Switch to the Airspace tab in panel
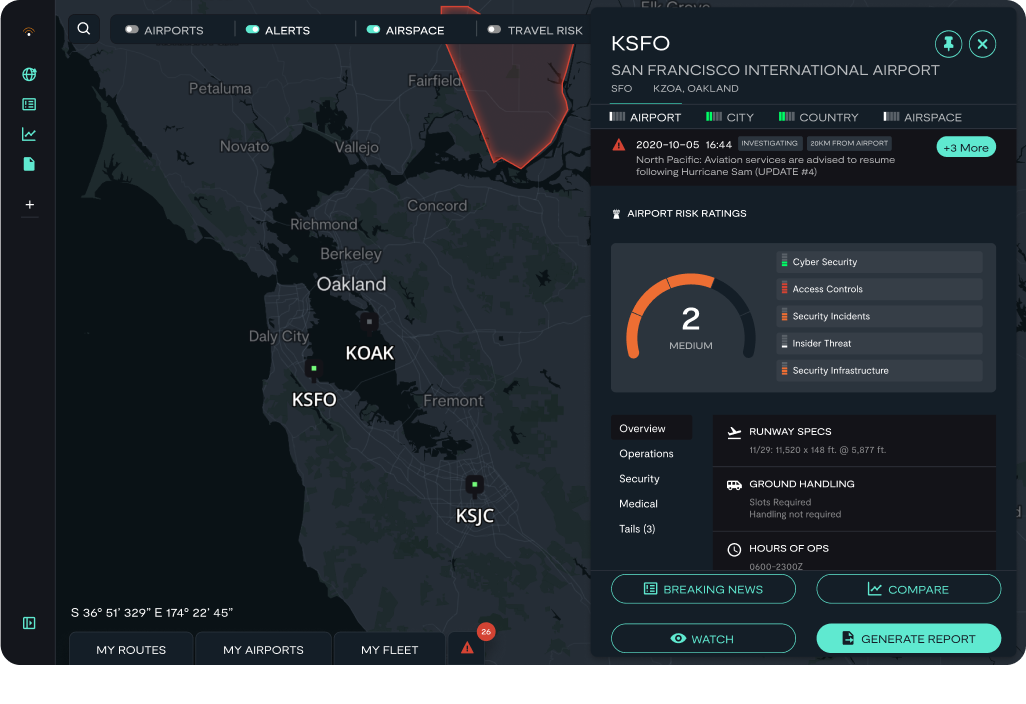Viewport: 1026px width, 704px height. click(x=922, y=117)
